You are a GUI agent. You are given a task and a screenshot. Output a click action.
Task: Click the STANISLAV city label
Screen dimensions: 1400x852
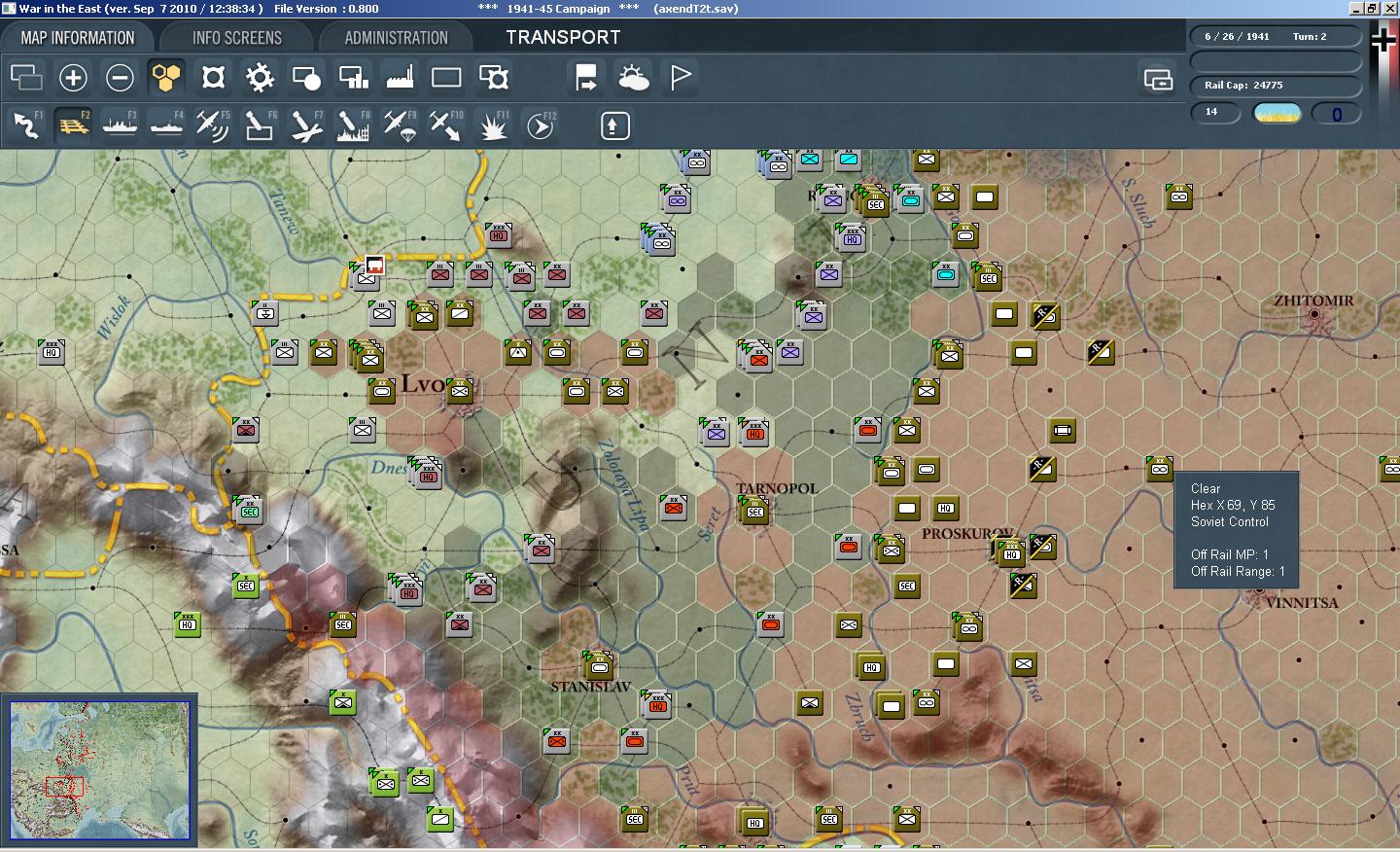(591, 687)
